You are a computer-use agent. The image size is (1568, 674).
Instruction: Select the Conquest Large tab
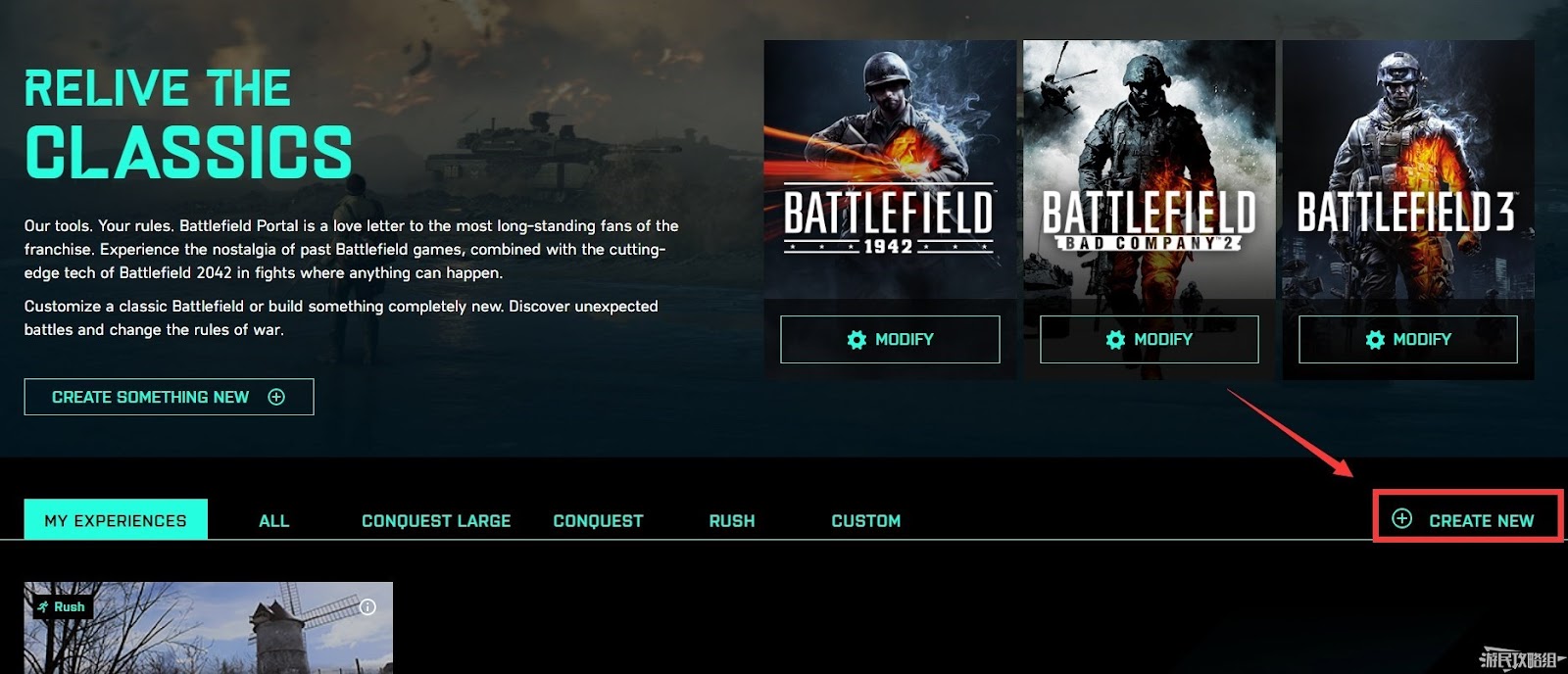(x=436, y=521)
